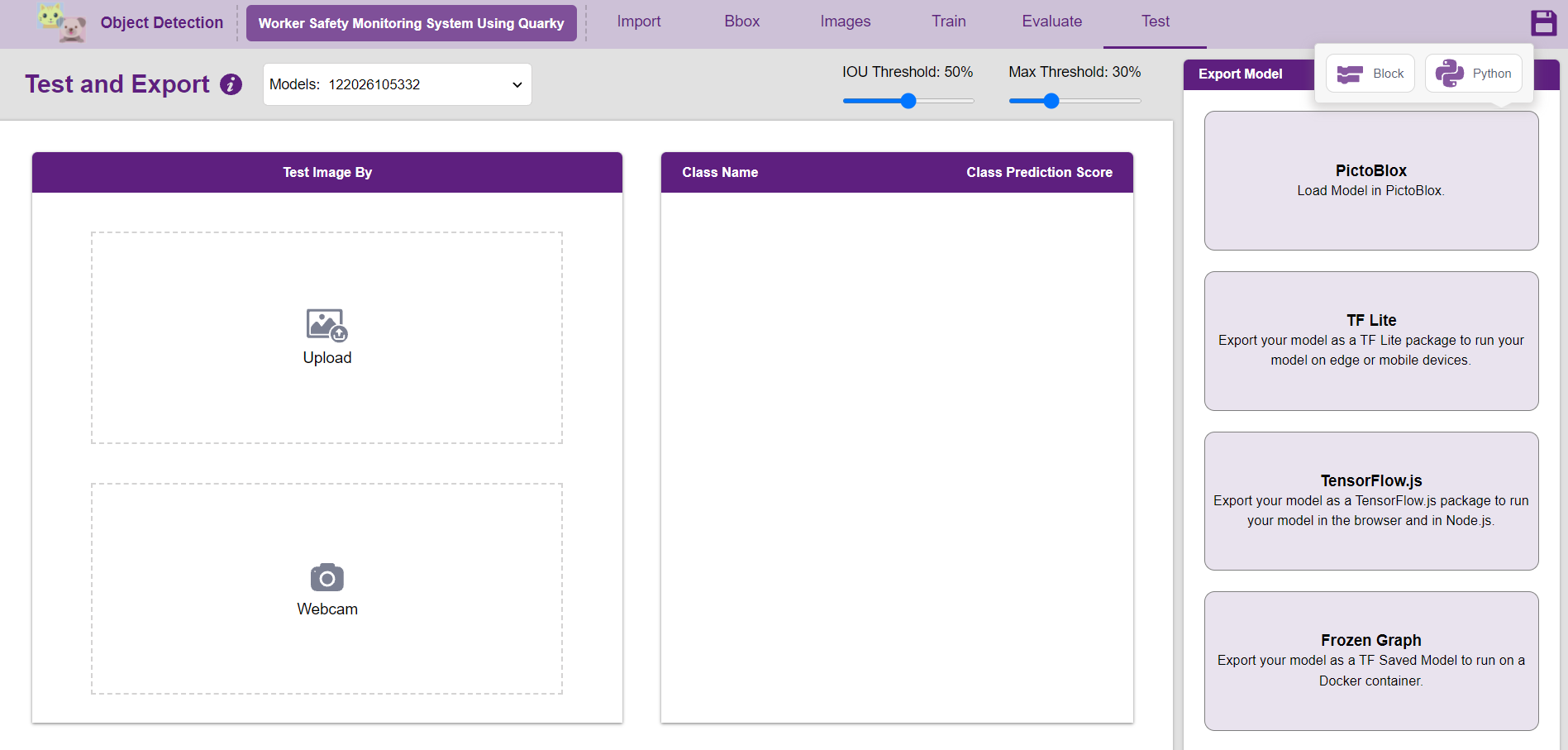Click the Object Detection mascot logo
Screen dimensions: 1568x750
(x=61, y=22)
